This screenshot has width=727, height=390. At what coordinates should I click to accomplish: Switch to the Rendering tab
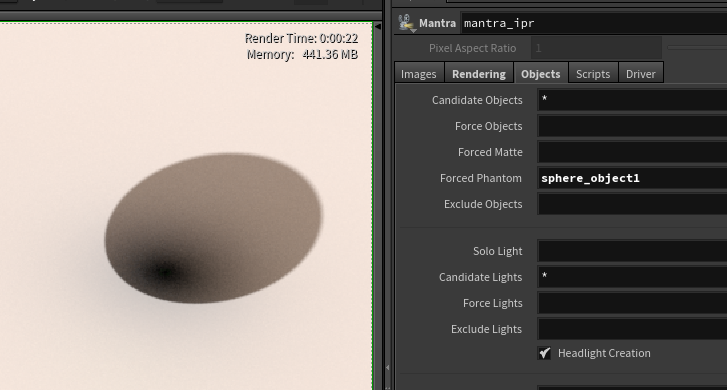pos(479,74)
